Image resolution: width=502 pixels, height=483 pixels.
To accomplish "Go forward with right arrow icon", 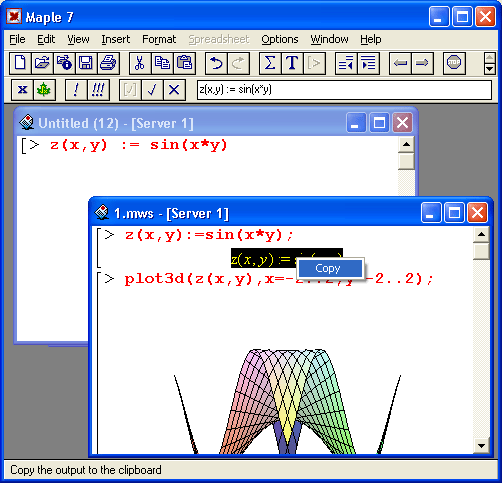I will tap(422, 63).
